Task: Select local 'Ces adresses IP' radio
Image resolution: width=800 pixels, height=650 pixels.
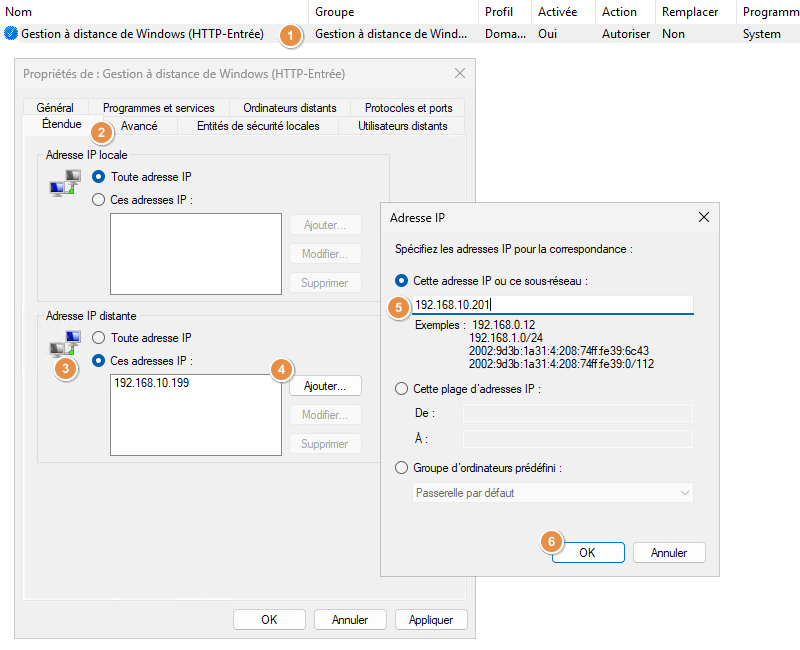Action: (x=98, y=199)
